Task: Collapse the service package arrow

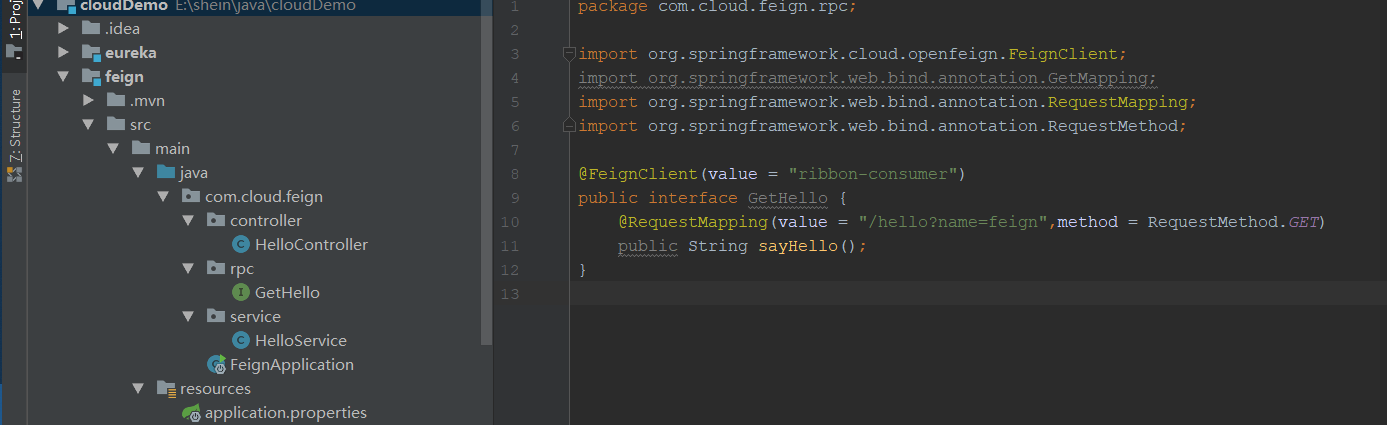Action: (x=189, y=316)
